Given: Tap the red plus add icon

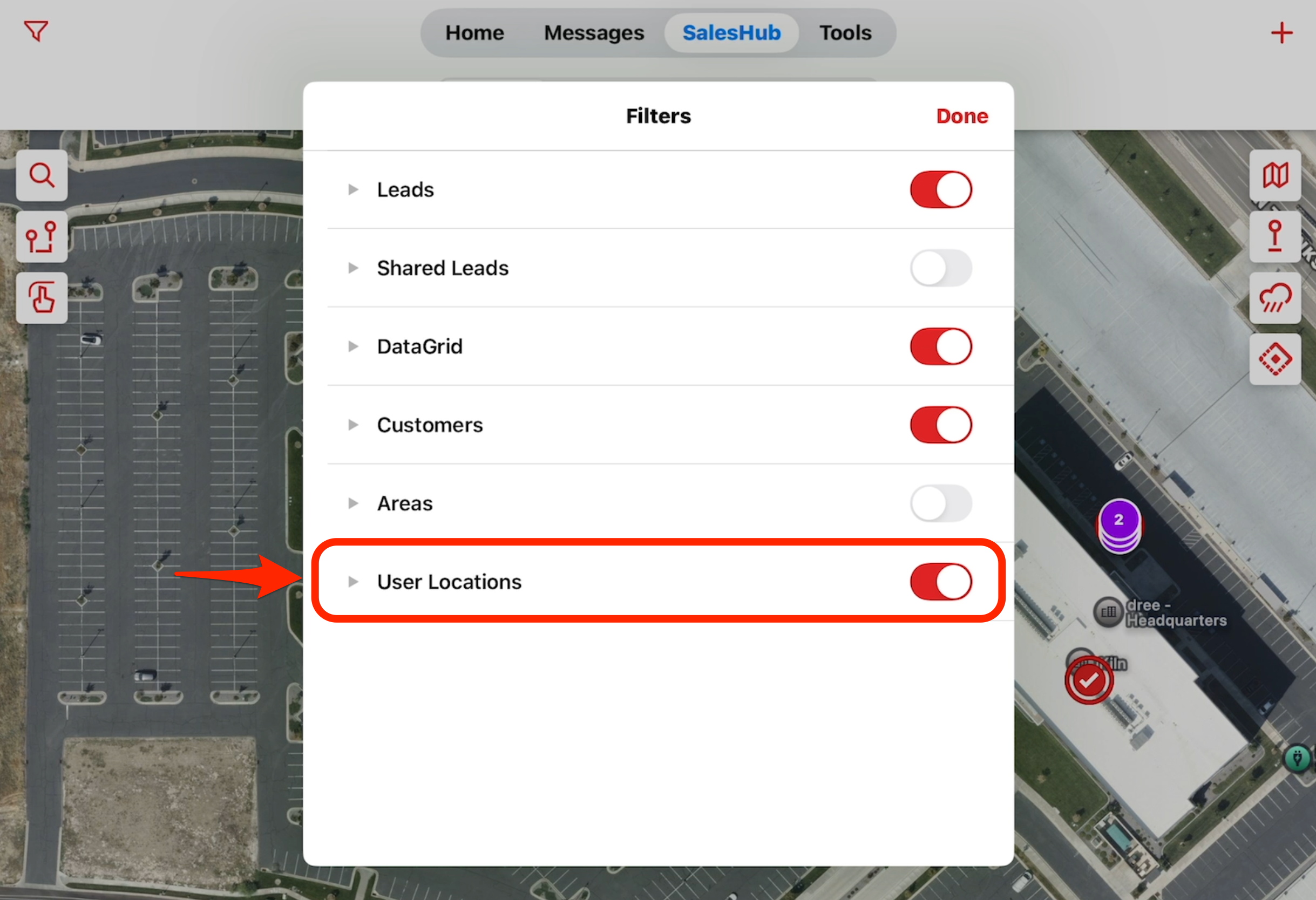Looking at the screenshot, I should click(1281, 33).
